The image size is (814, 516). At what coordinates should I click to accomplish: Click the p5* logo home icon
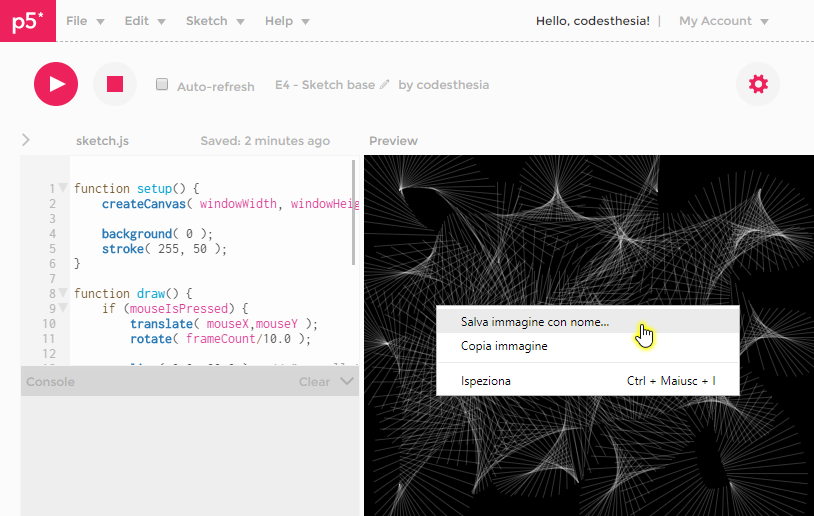click(28, 21)
